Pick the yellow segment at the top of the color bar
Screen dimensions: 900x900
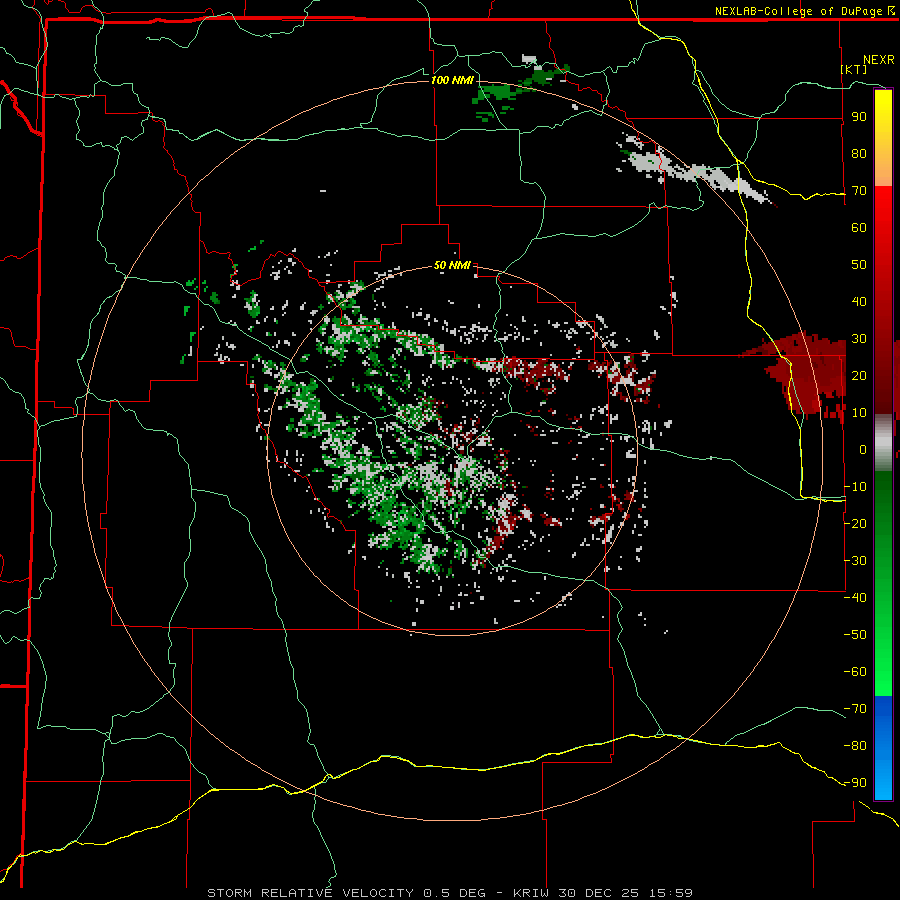click(883, 138)
